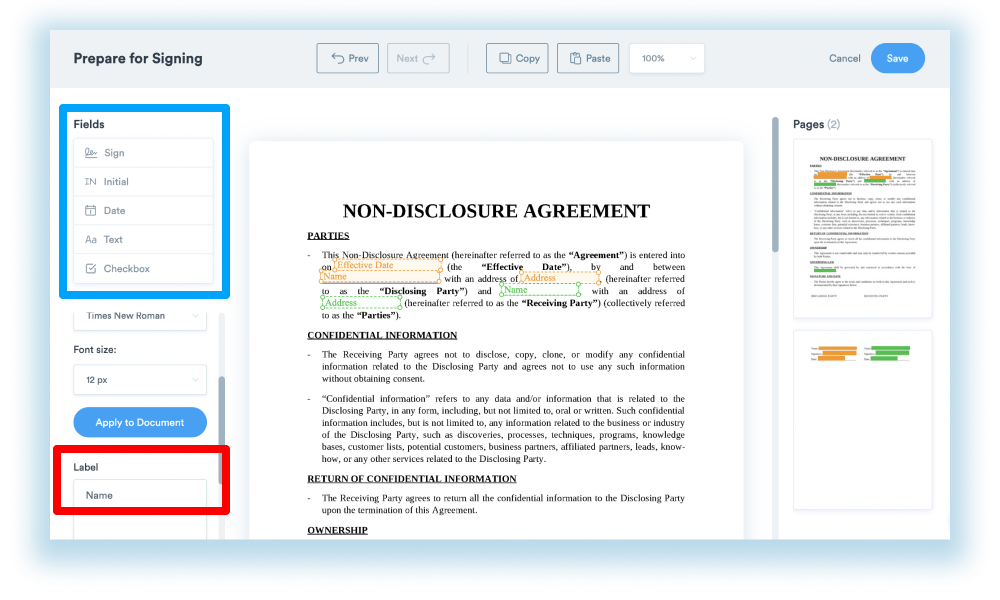Click the NON-DISCLOSURE AGREEMENT title
Viewport: 1000px width, 600px height.
tap(496, 211)
